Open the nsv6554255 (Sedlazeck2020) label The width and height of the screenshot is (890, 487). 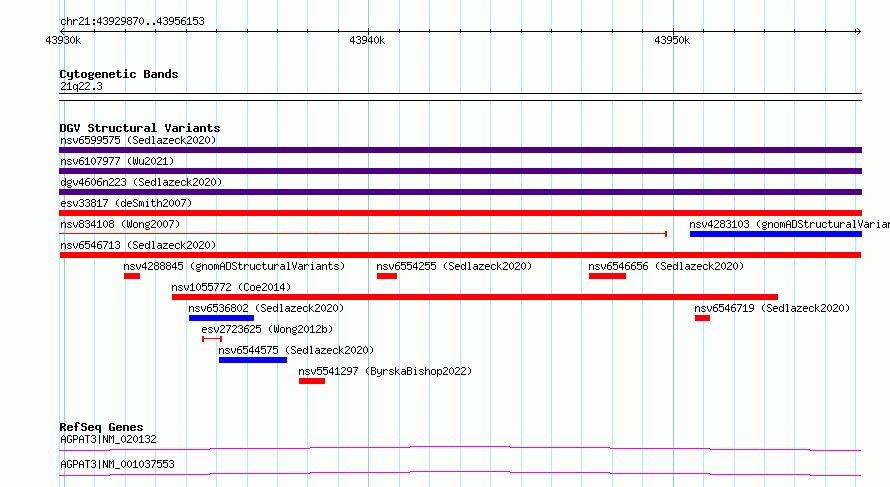click(x=454, y=266)
